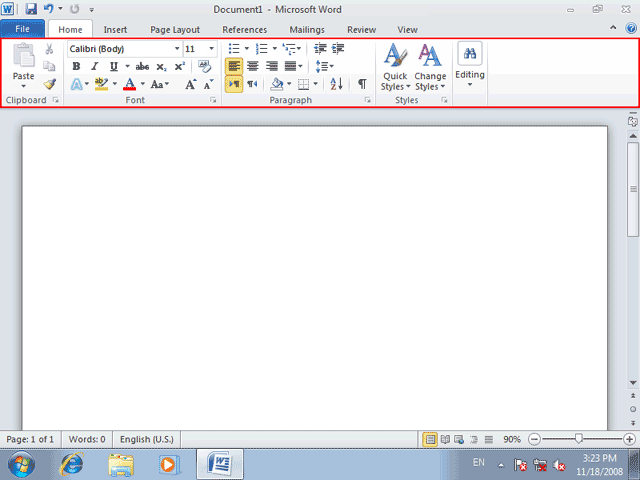Undo the last action
640x480 pixels.
point(49,9)
